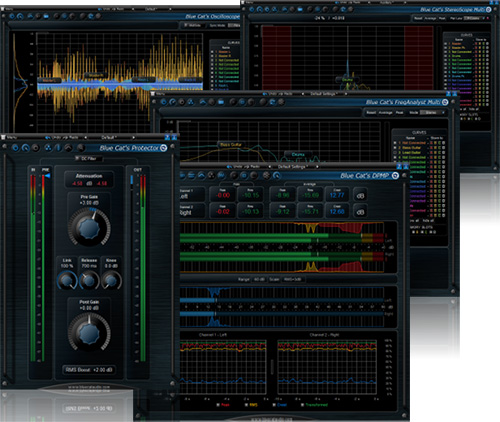The height and width of the screenshot is (422, 500).
Task: Open the Menu in FreqAnalyst Multi window
Action: coord(158,94)
